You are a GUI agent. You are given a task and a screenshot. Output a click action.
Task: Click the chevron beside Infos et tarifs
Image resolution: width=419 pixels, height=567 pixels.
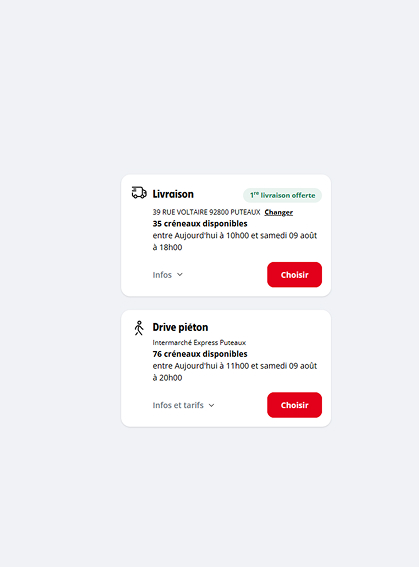click(x=211, y=405)
